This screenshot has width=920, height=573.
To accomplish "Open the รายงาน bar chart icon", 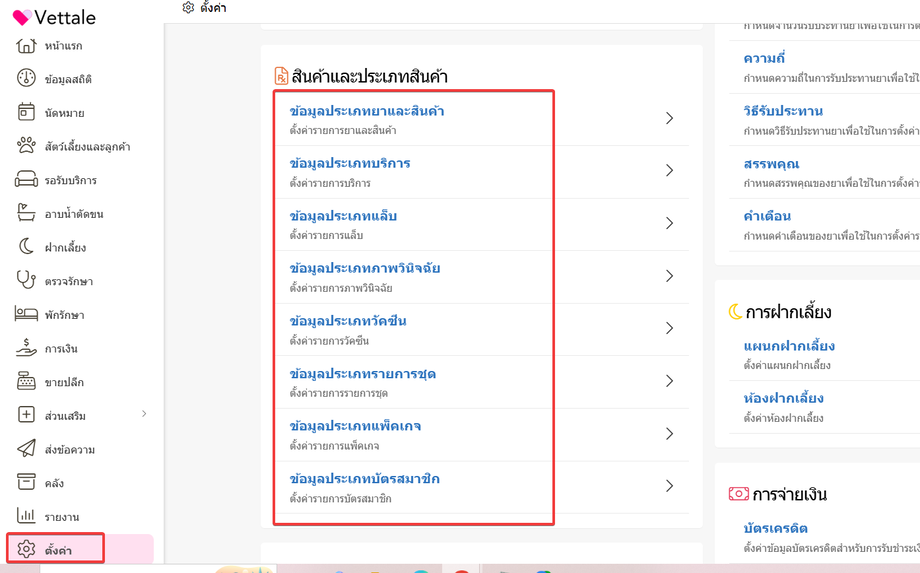I will [26, 516].
